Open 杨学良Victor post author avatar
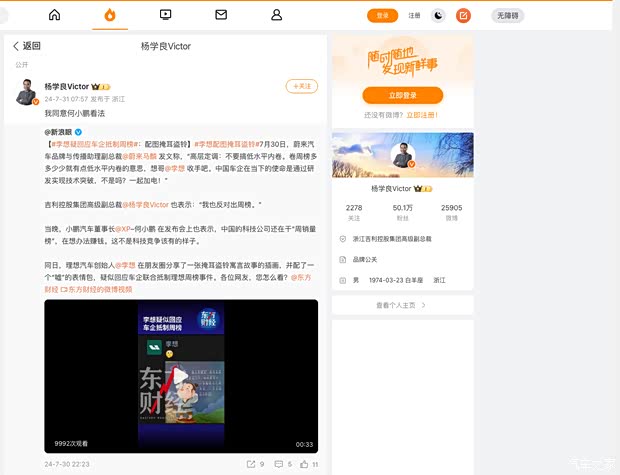The width and height of the screenshot is (620, 475). pos(27,92)
